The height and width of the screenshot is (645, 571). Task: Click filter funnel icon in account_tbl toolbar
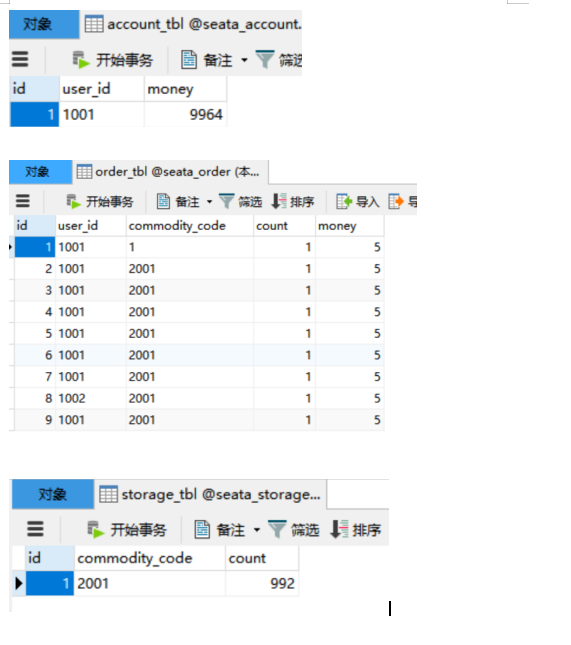(x=265, y=59)
